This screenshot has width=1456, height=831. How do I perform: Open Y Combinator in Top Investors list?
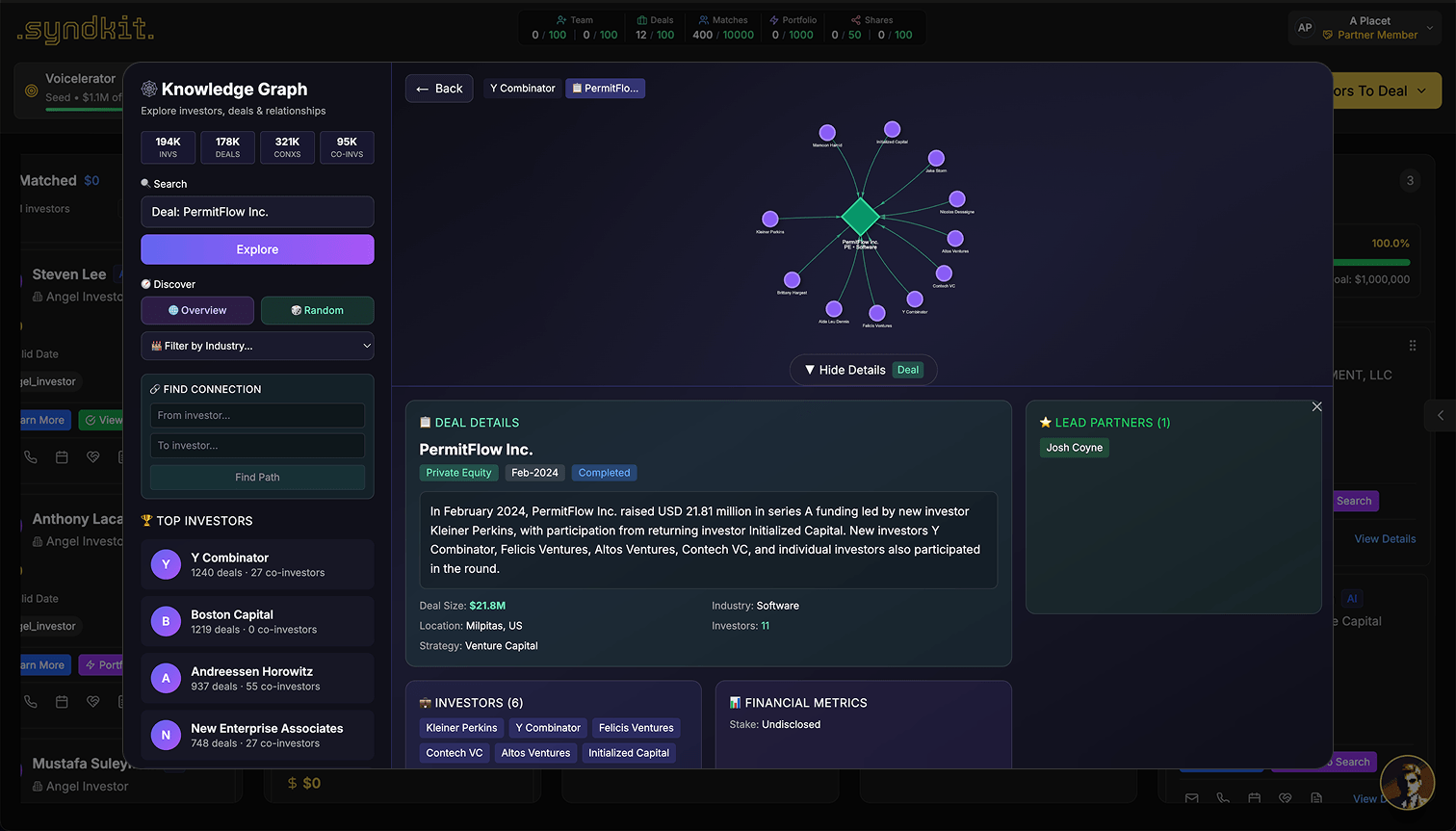[x=257, y=564]
